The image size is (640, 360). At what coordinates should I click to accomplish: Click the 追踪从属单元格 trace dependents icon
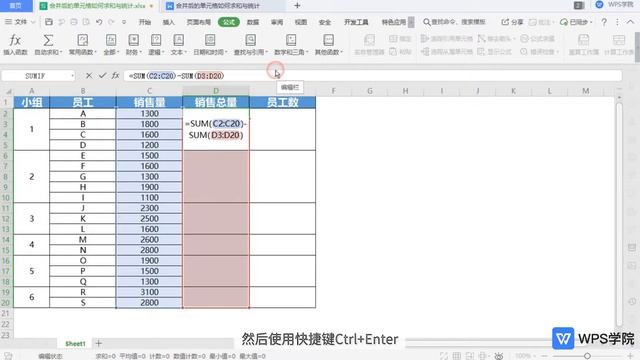point(425,52)
